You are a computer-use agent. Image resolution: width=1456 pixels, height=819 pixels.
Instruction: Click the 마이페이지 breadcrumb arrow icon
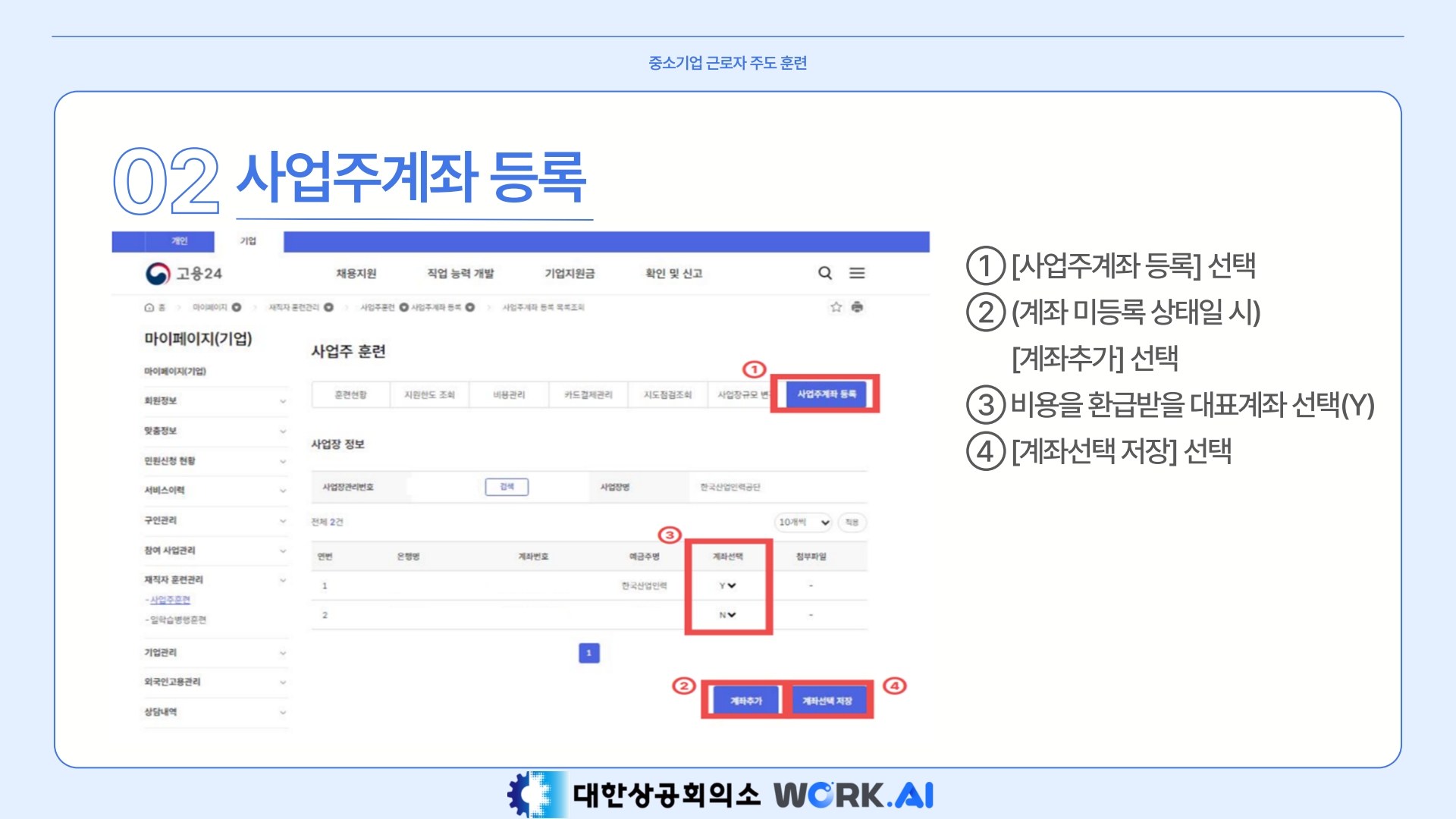pyautogui.click(x=237, y=308)
